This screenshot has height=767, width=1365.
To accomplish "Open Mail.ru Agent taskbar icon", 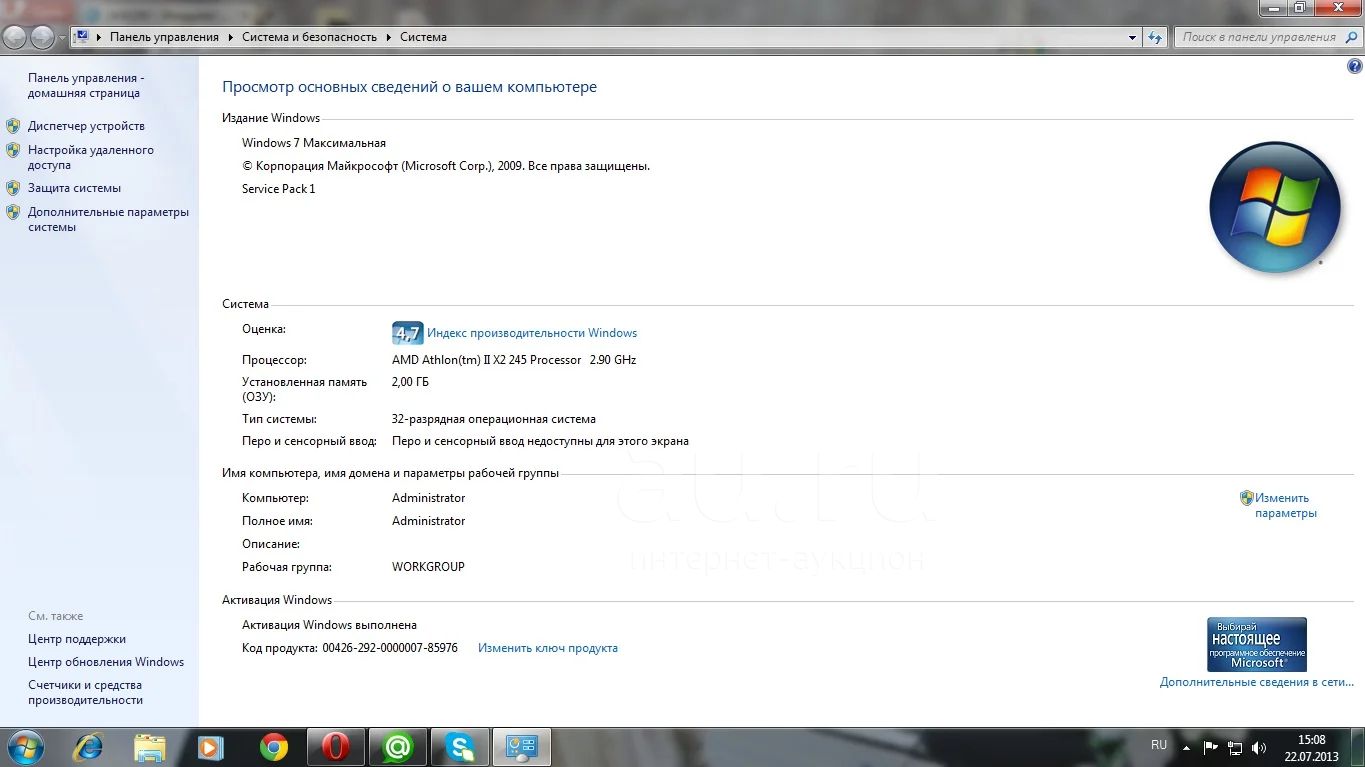I will click(397, 747).
